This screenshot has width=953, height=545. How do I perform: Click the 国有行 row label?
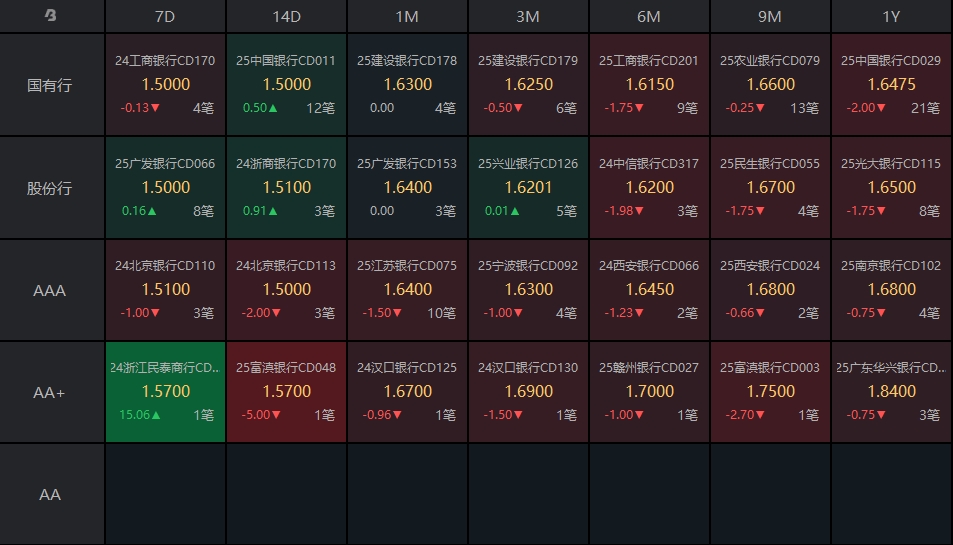(50, 85)
